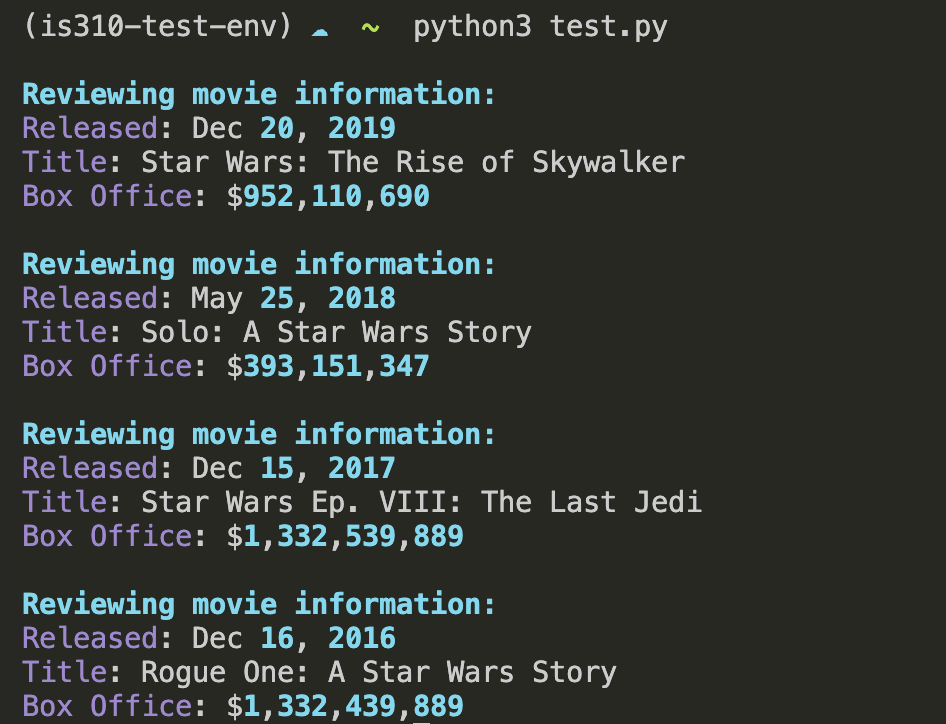Viewport: 946px width, 724px height.
Task: Click the Released label beside May 25, 2018
Action: [x=90, y=298]
